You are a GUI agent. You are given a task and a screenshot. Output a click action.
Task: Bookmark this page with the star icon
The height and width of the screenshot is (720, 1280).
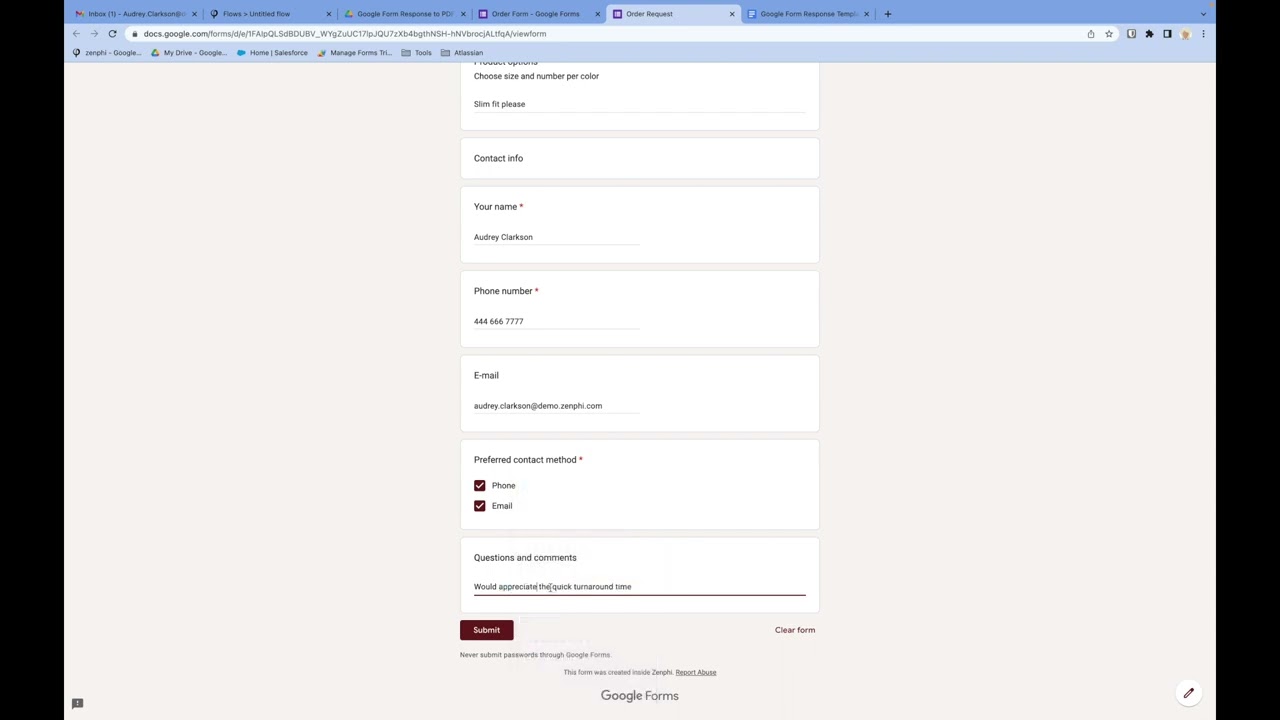(1109, 34)
